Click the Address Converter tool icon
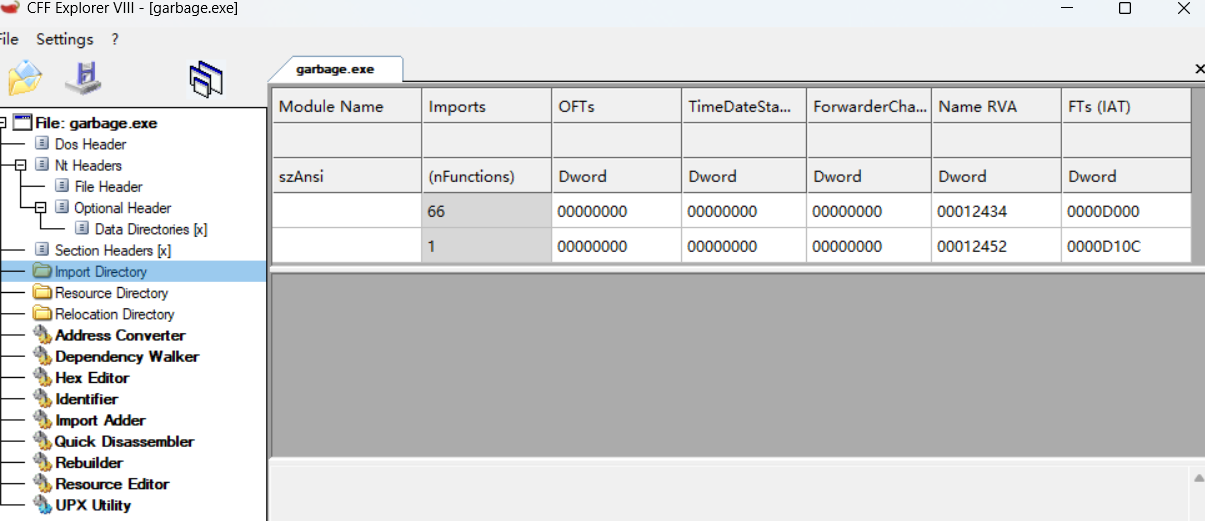 point(42,335)
